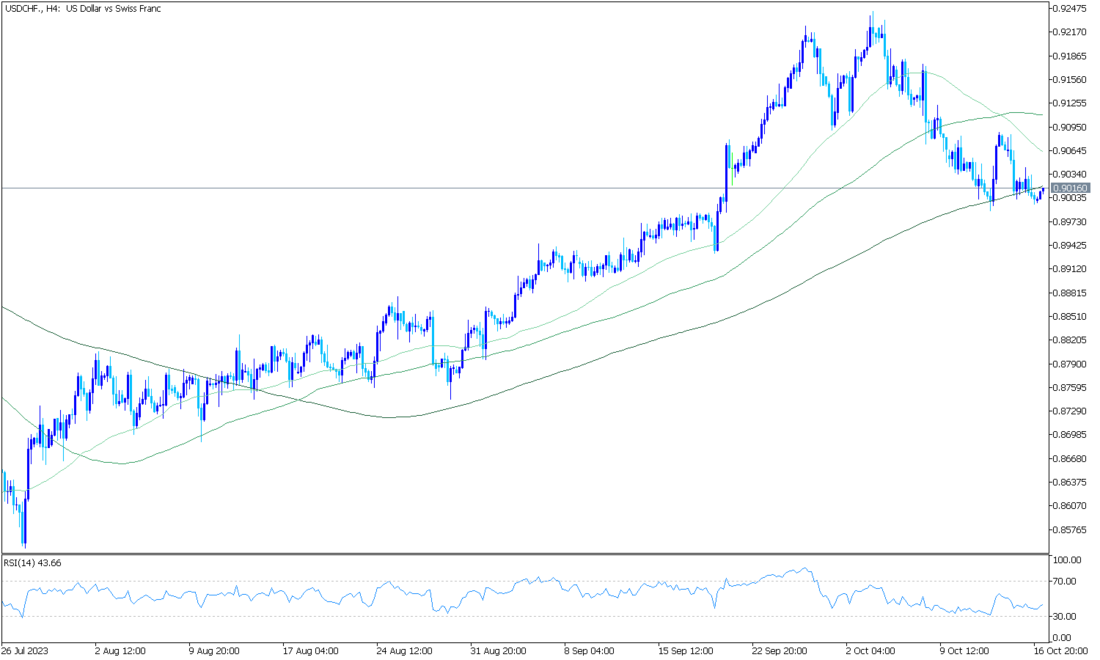Click the 0.88205 price axis label
This screenshot has width=1100, height=660.
tap(1070, 340)
